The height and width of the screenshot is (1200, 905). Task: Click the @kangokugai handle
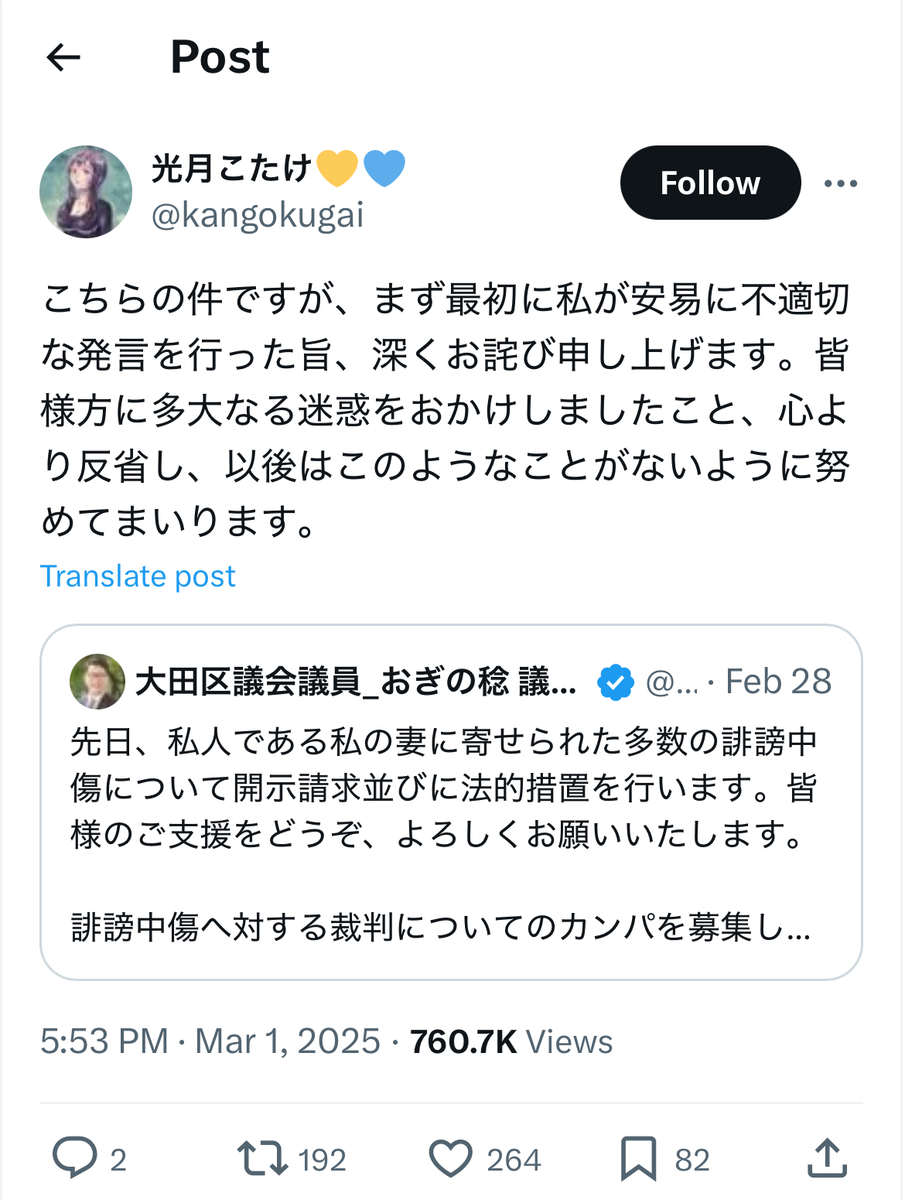257,216
